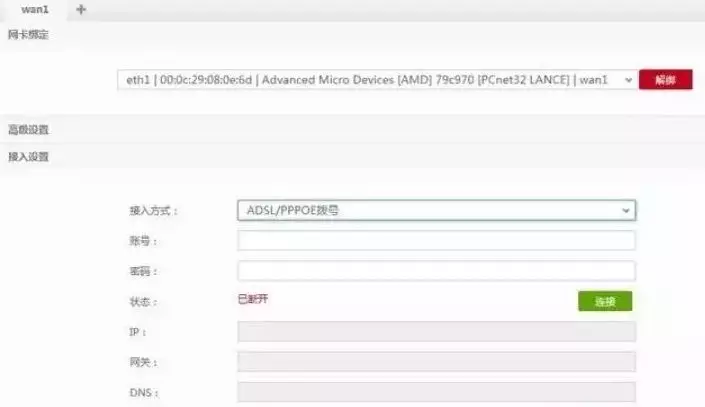Click the 账号 account input field

pos(437,241)
